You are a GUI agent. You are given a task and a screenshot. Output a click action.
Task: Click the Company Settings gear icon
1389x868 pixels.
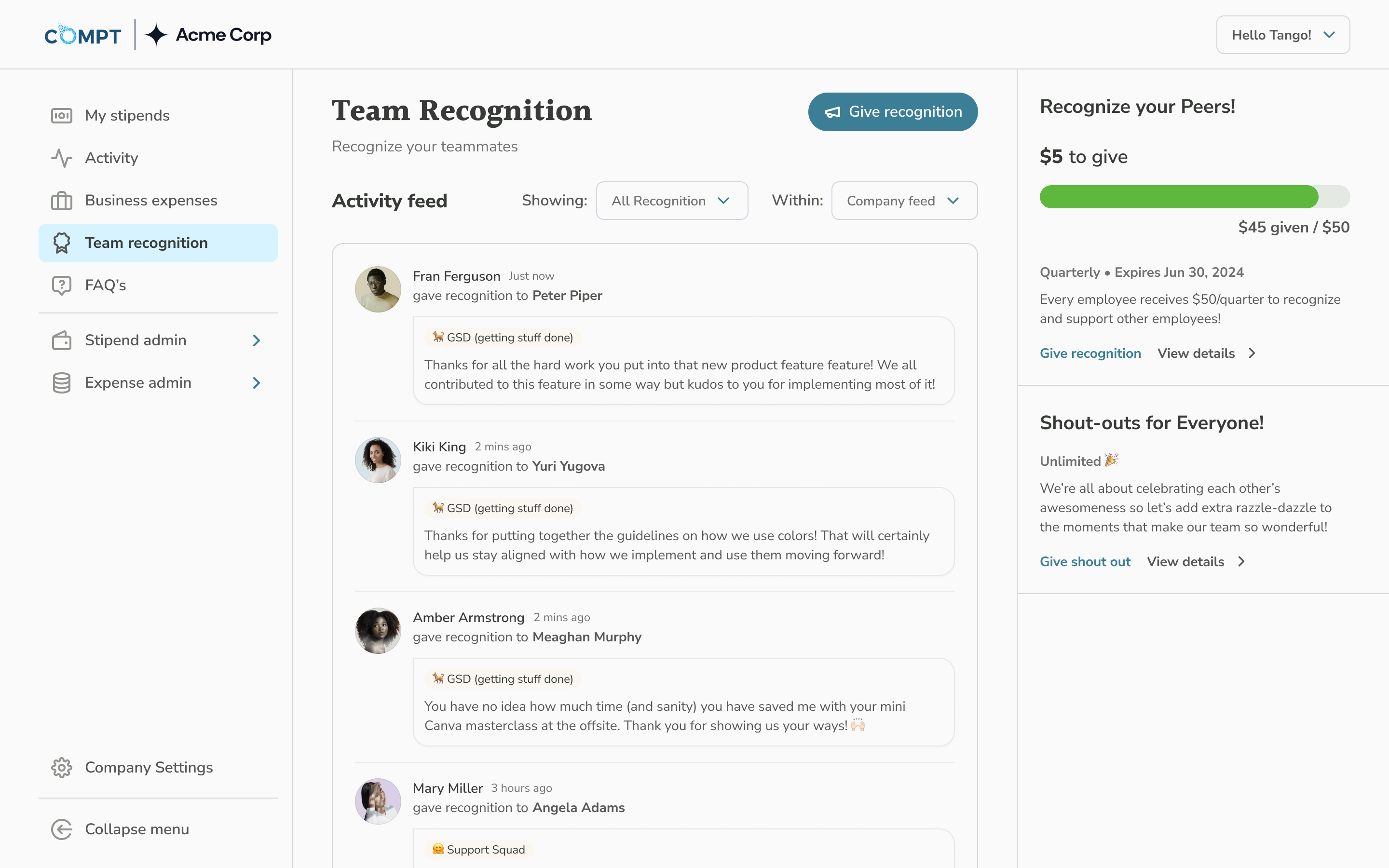(x=61, y=768)
